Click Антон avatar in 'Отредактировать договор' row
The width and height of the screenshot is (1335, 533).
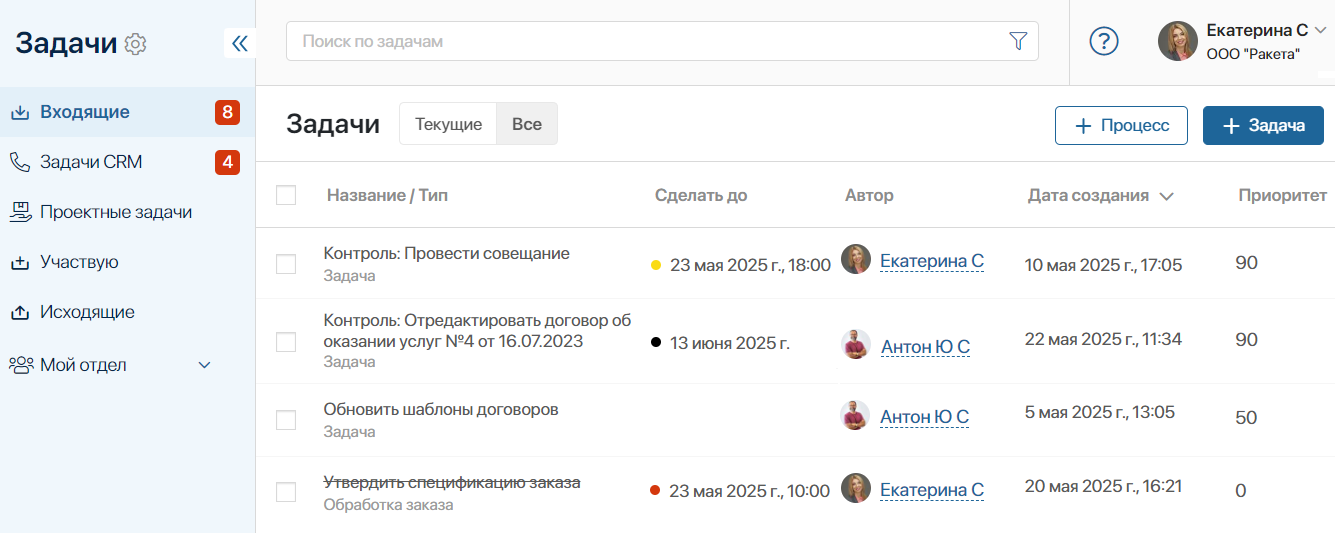[856, 345]
